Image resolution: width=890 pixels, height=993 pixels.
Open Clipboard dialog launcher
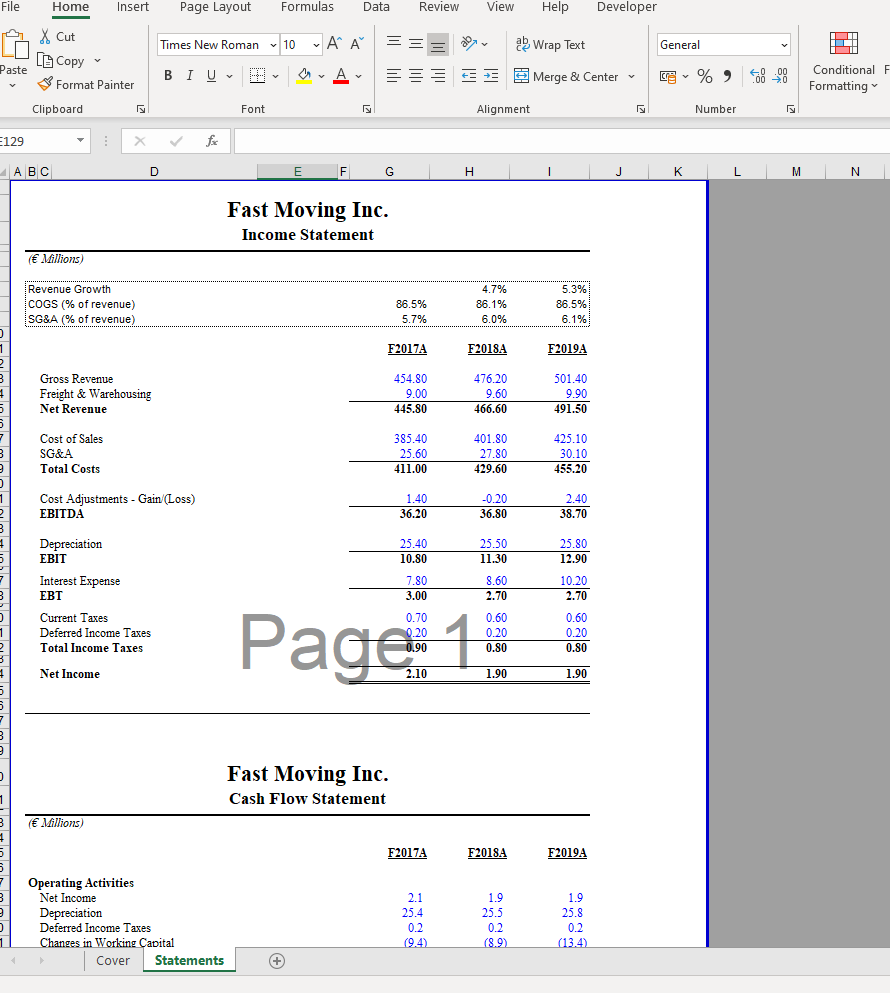coord(141,109)
